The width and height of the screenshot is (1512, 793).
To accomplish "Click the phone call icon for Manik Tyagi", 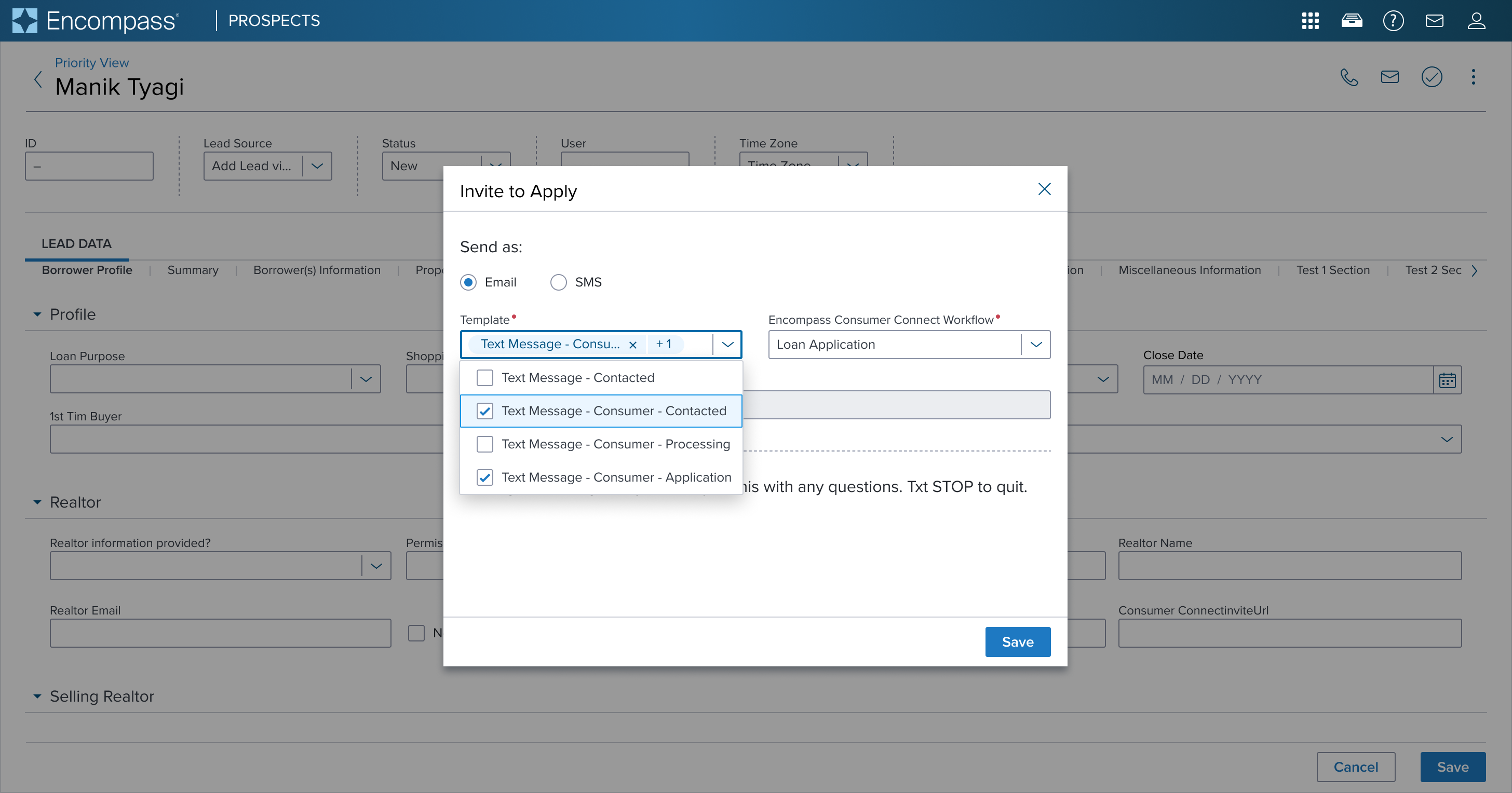I will (1349, 77).
